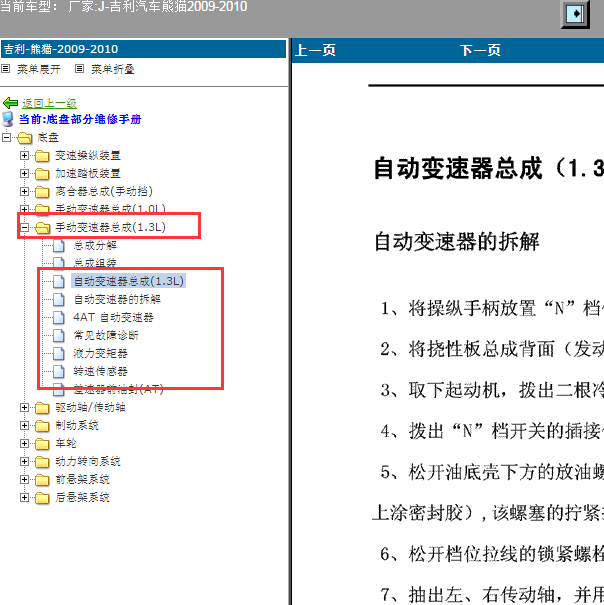This screenshot has width=604, height=605.
Task: Select 后悬架系统 tree item
Action: 82,497
